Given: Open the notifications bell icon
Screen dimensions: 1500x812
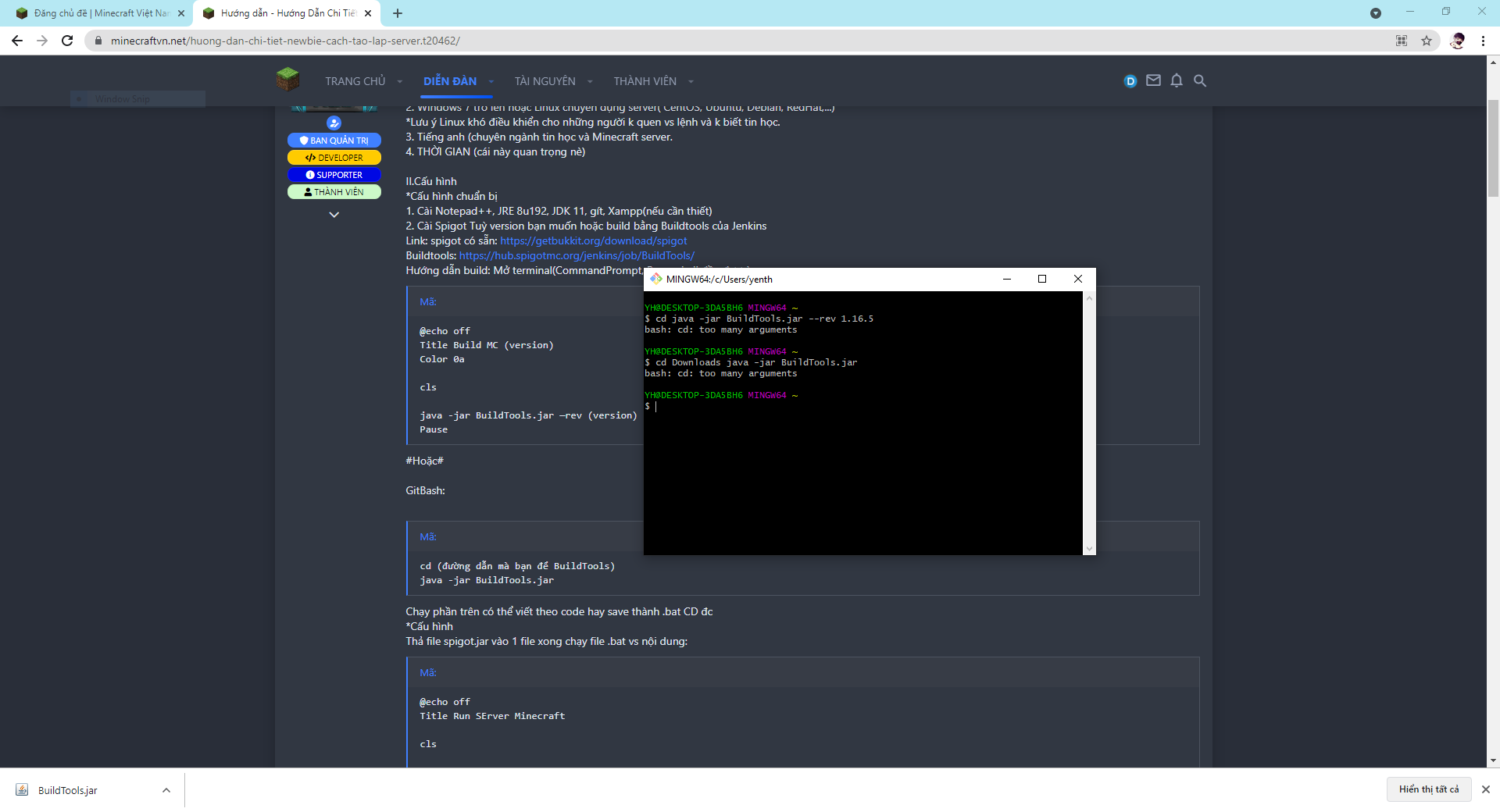Looking at the screenshot, I should click(1177, 80).
